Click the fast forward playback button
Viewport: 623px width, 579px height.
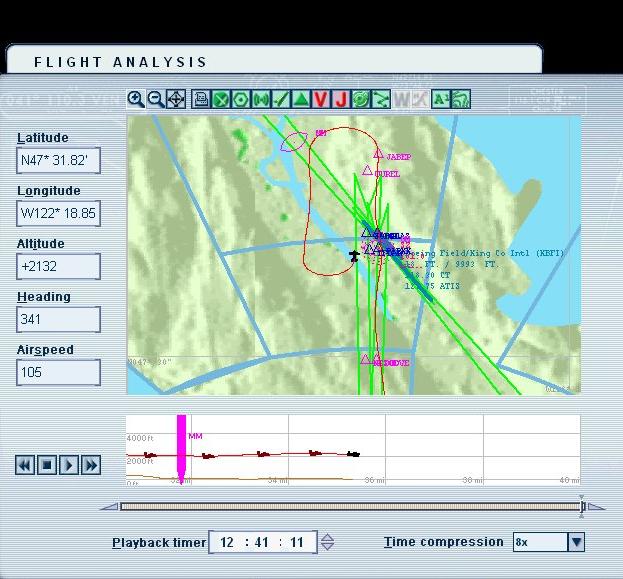tap(91, 465)
